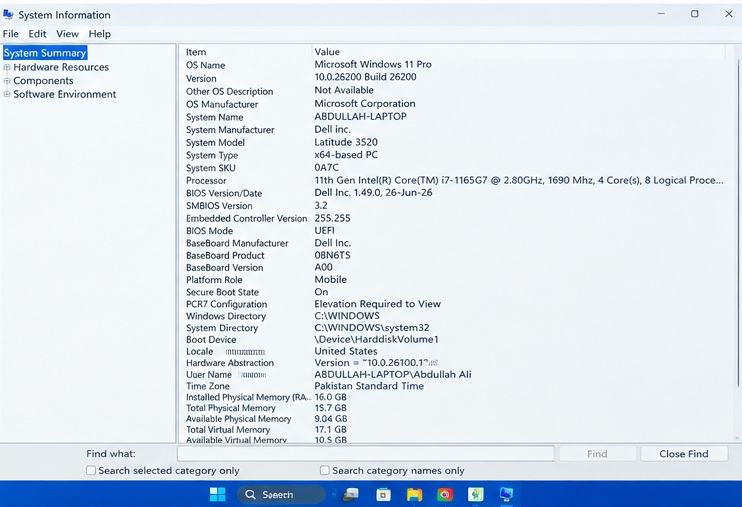Click the 0BN6TS value
Screen dimensions: 742x507
[332, 255]
